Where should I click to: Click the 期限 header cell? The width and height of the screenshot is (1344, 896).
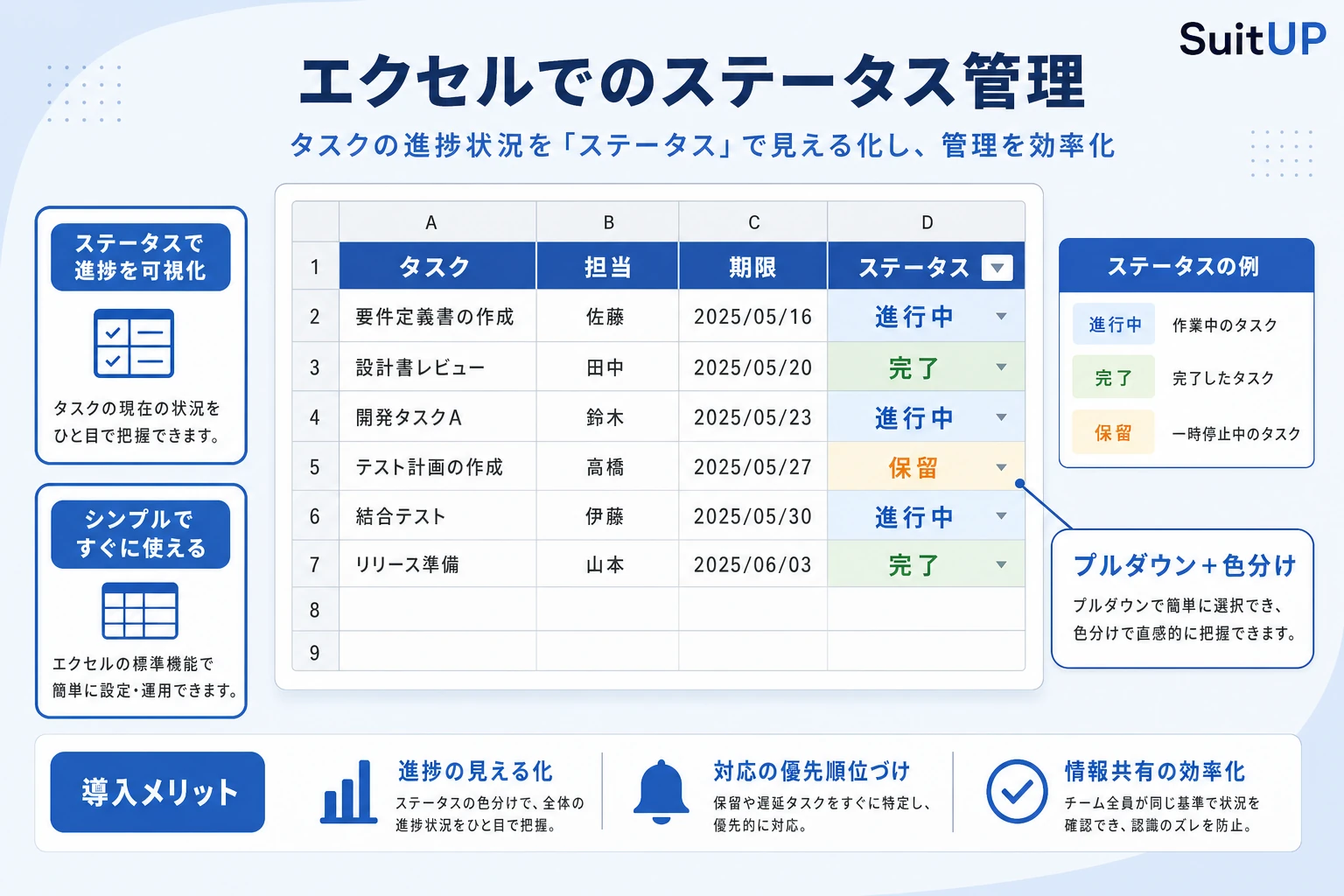pyautogui.click(x=753, y=267)
